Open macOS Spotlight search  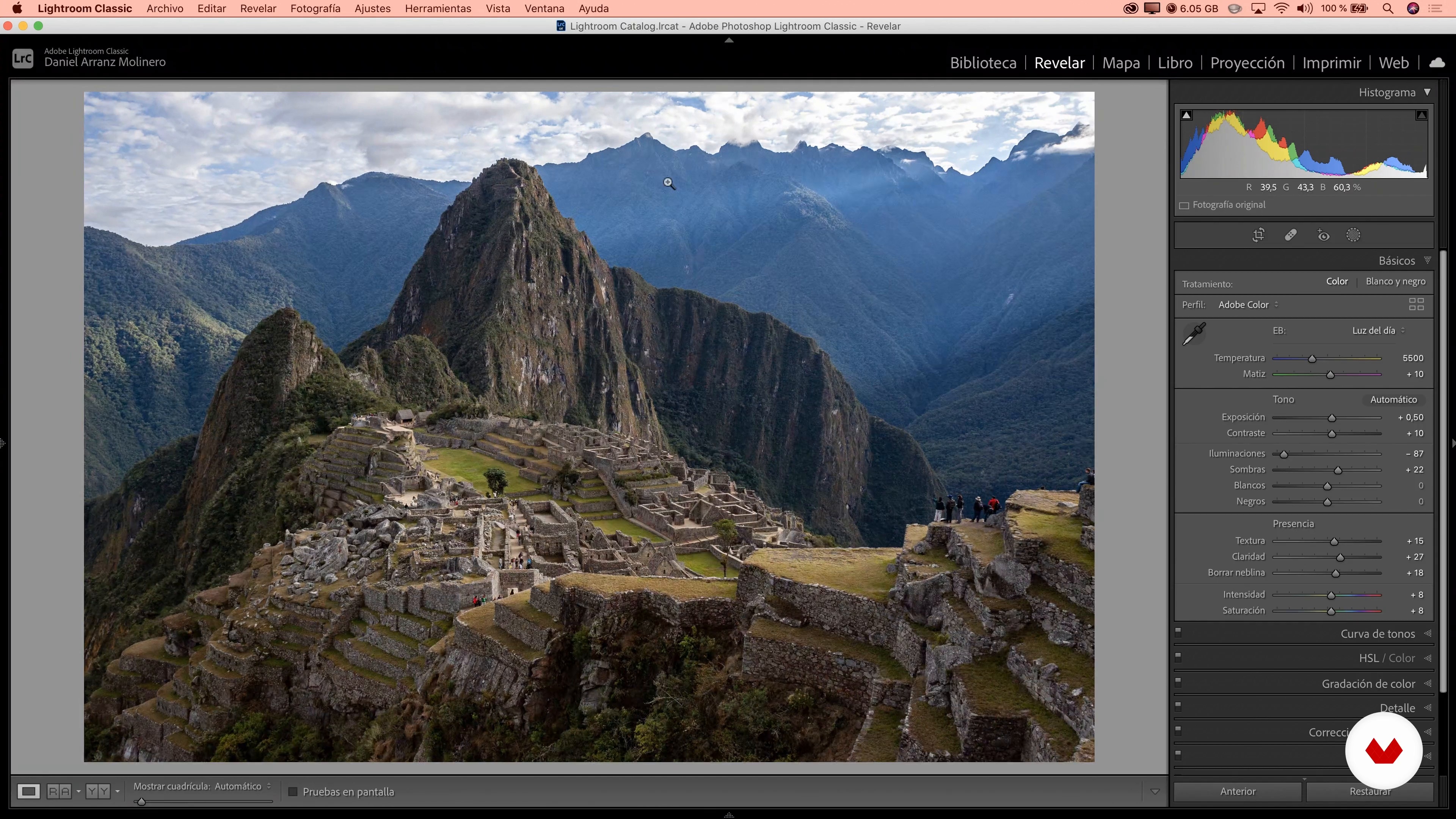click(x=1387, y=8)
